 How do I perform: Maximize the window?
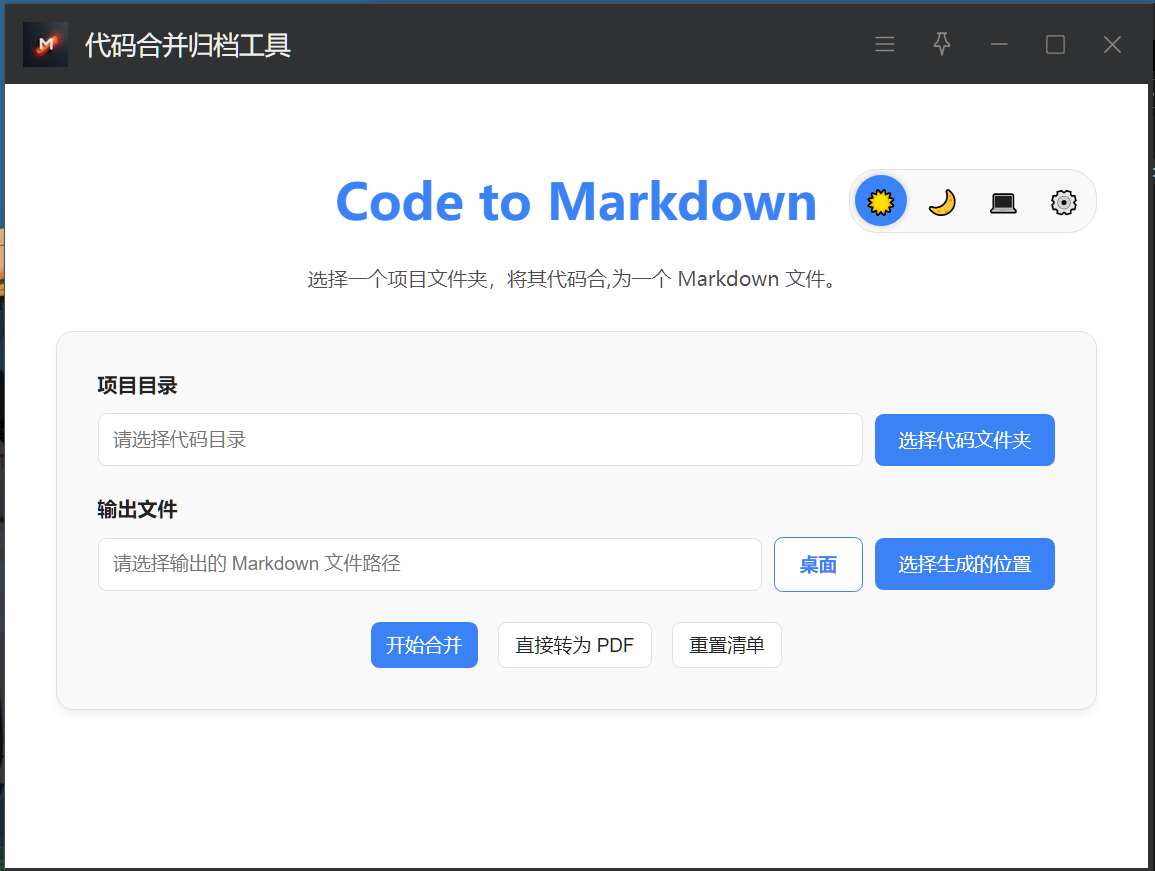[1056, 44]
